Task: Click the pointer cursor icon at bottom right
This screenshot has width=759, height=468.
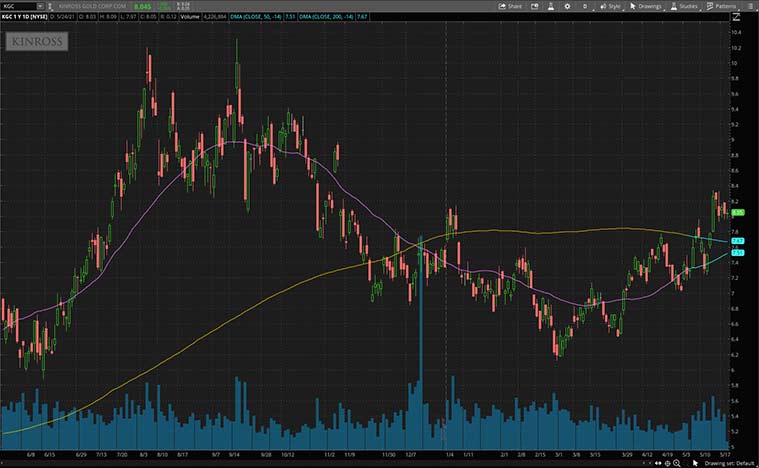Action: tap(695, 463)
